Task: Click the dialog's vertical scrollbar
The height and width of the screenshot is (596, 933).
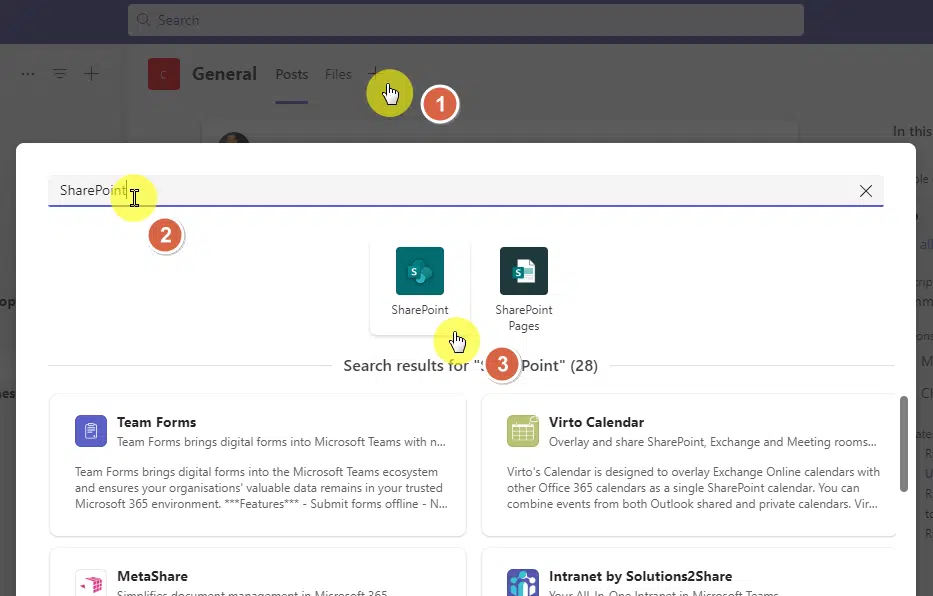Action: (903, 444)
